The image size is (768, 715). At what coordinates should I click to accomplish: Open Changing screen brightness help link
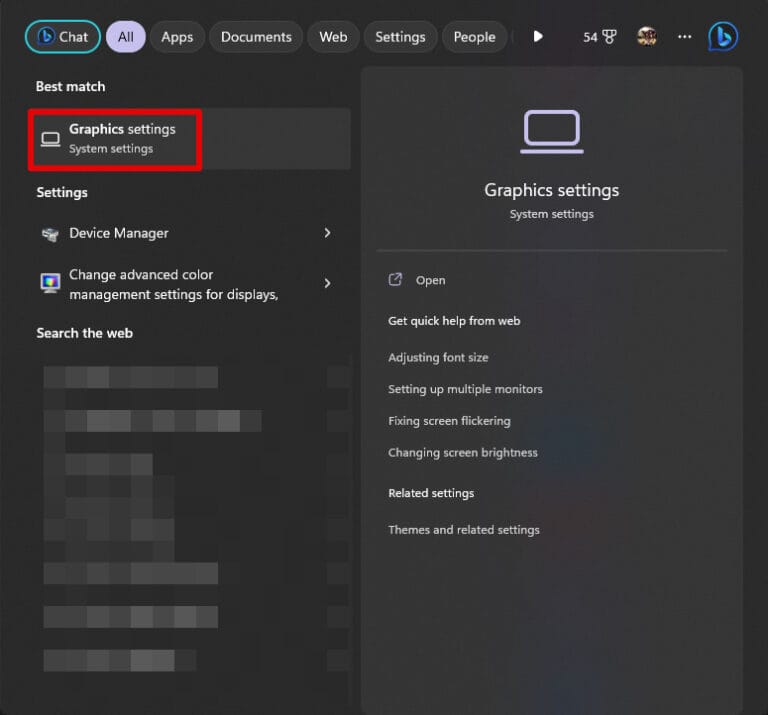[463, 453]
